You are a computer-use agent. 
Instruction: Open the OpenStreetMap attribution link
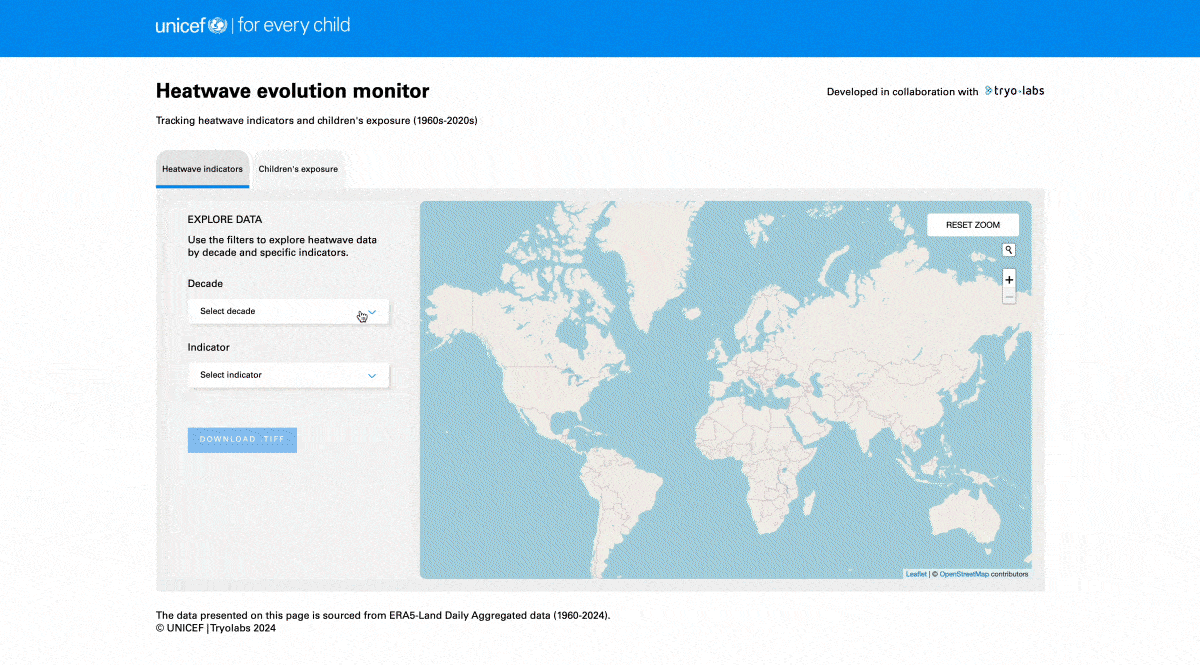(963, 574)
